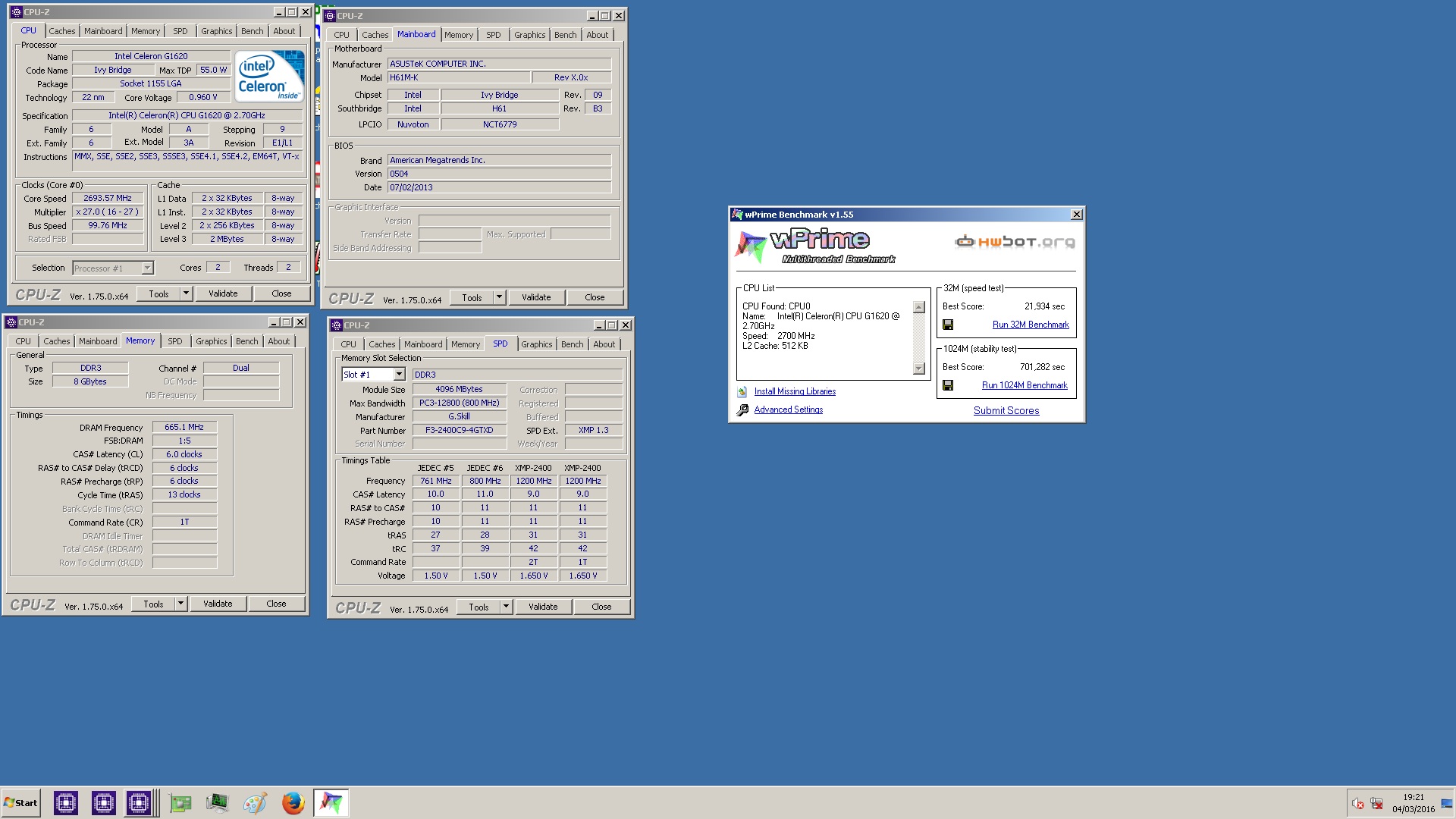The height and width of the screenshot is (819, 1456).
Task: Click Tools button in the Mainboard window
Action: point(472,297)
